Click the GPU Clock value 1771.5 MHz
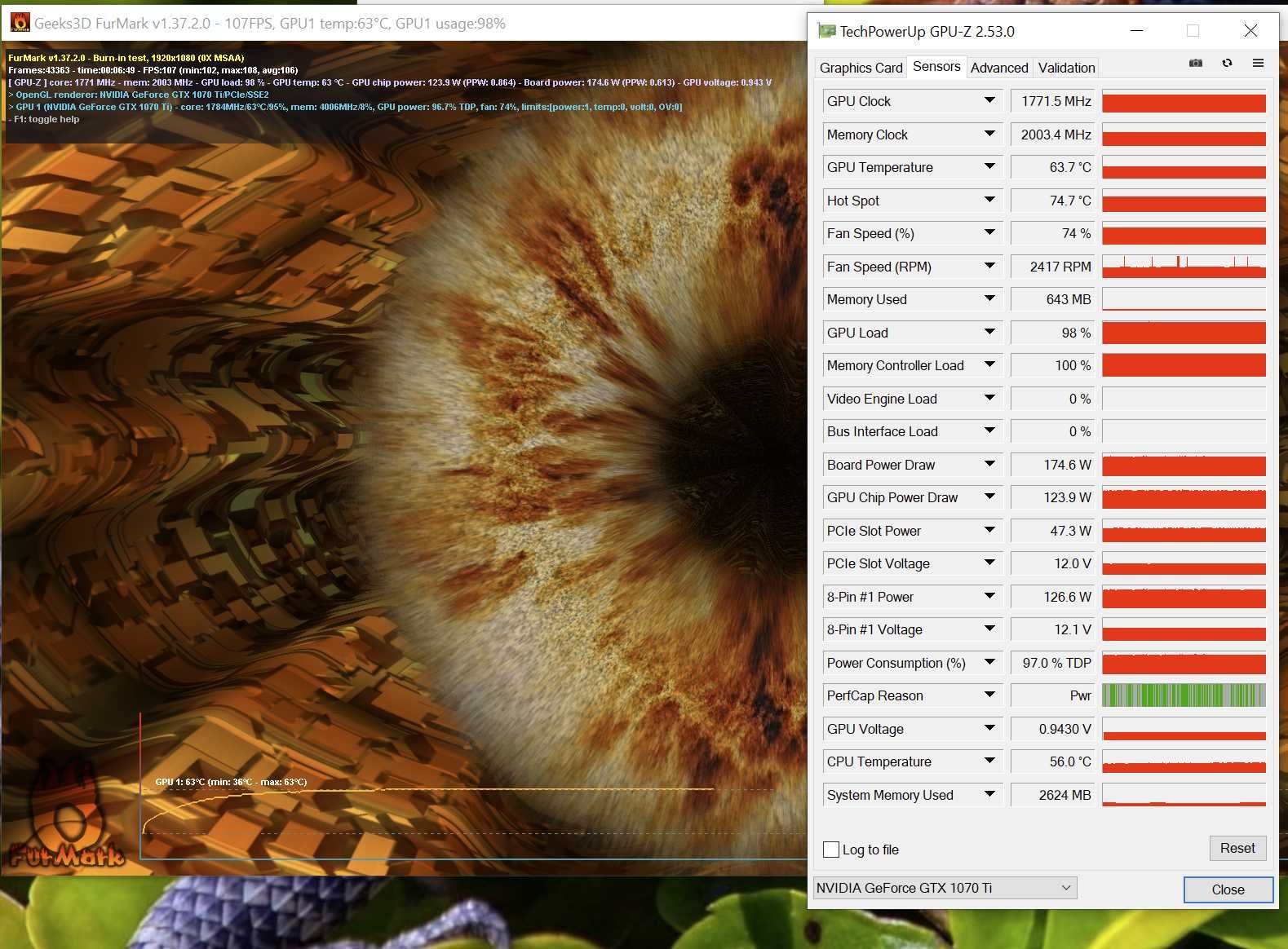1288x949 pixels. (x=1053, y=101)
